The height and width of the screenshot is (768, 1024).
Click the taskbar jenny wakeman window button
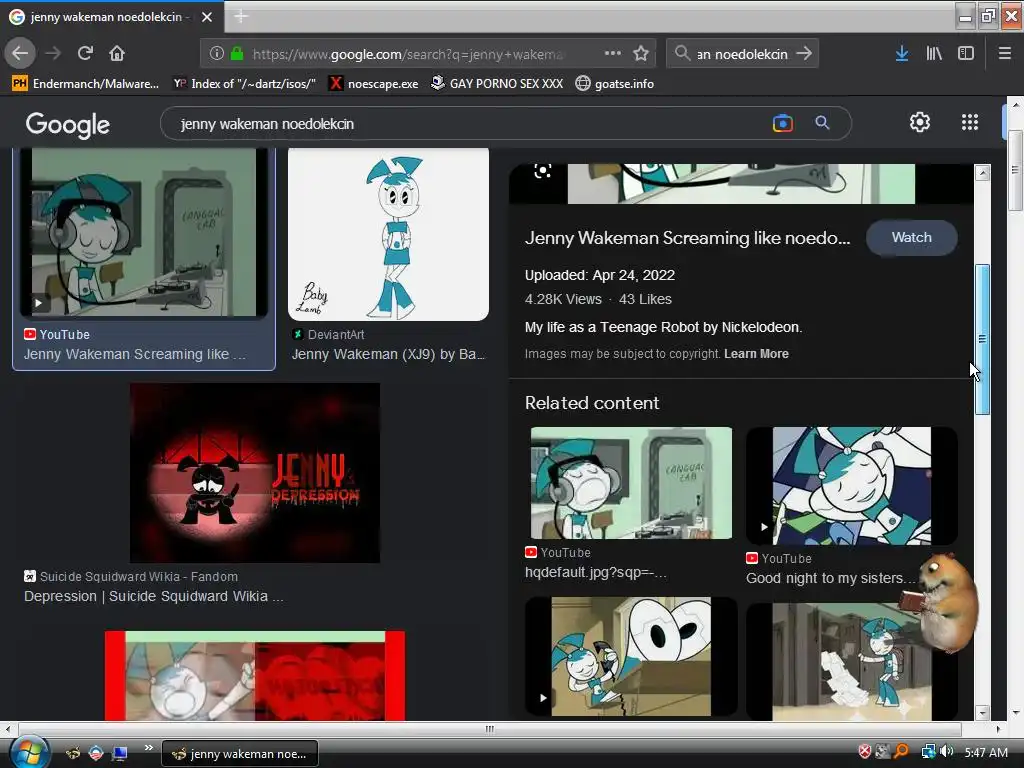[x=240, y=754]
